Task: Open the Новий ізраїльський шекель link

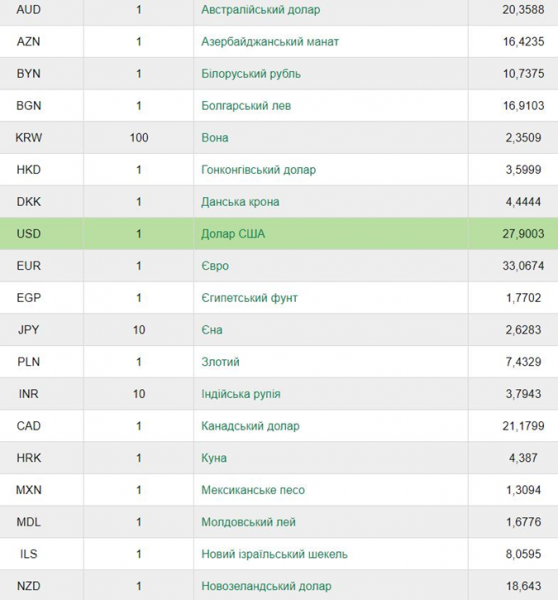Action: click(274, 554)
